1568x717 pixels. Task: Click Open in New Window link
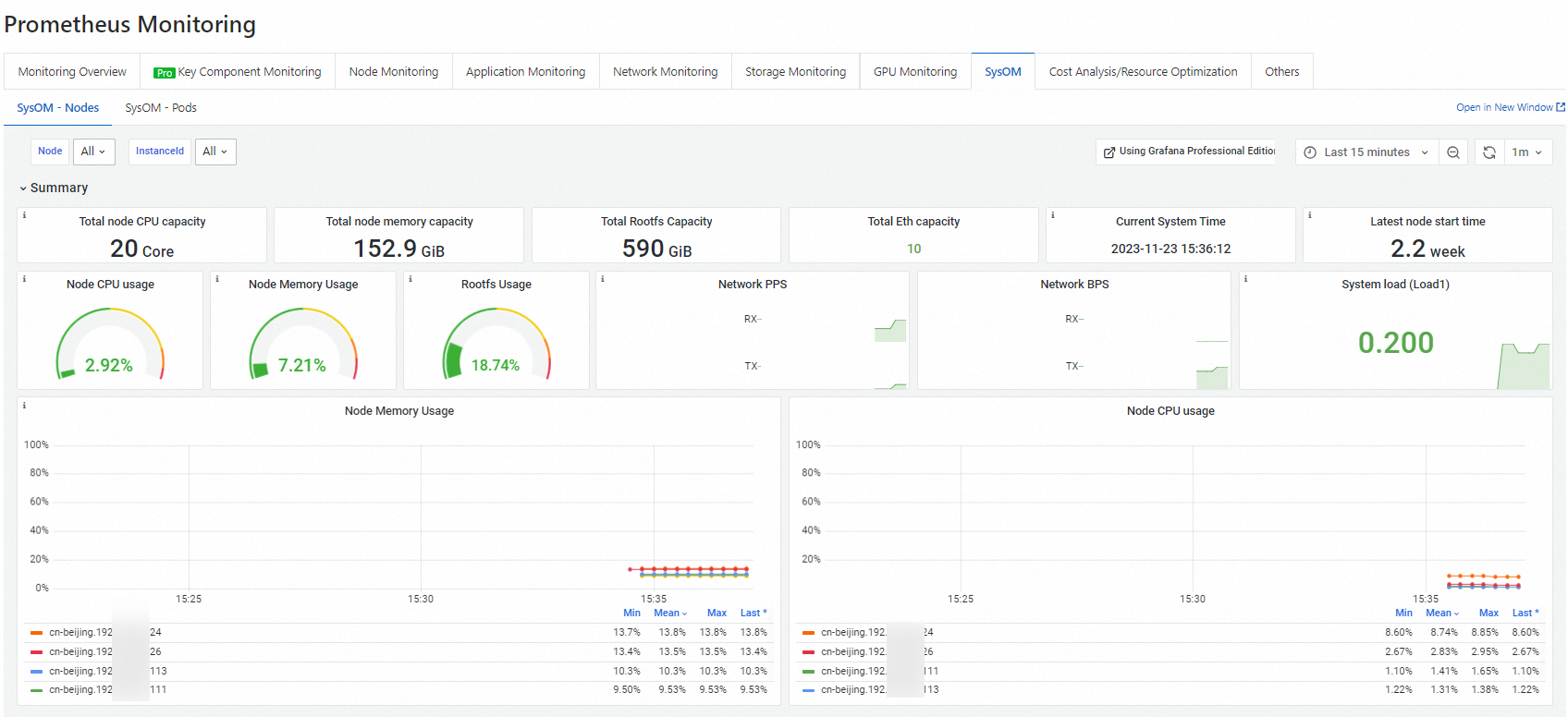(1510, 108)
